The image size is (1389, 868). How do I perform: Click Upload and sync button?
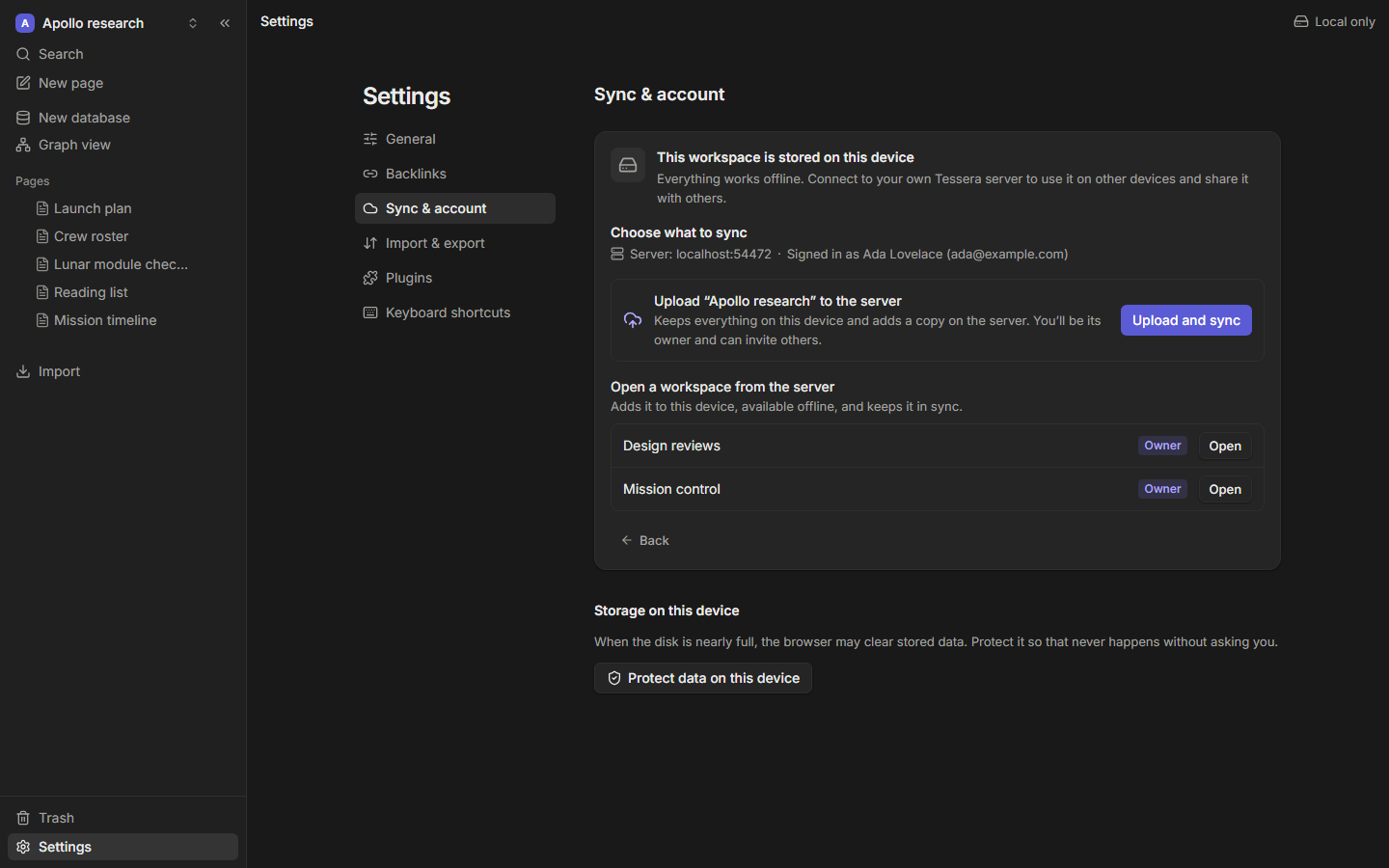tap(1185, 320)
